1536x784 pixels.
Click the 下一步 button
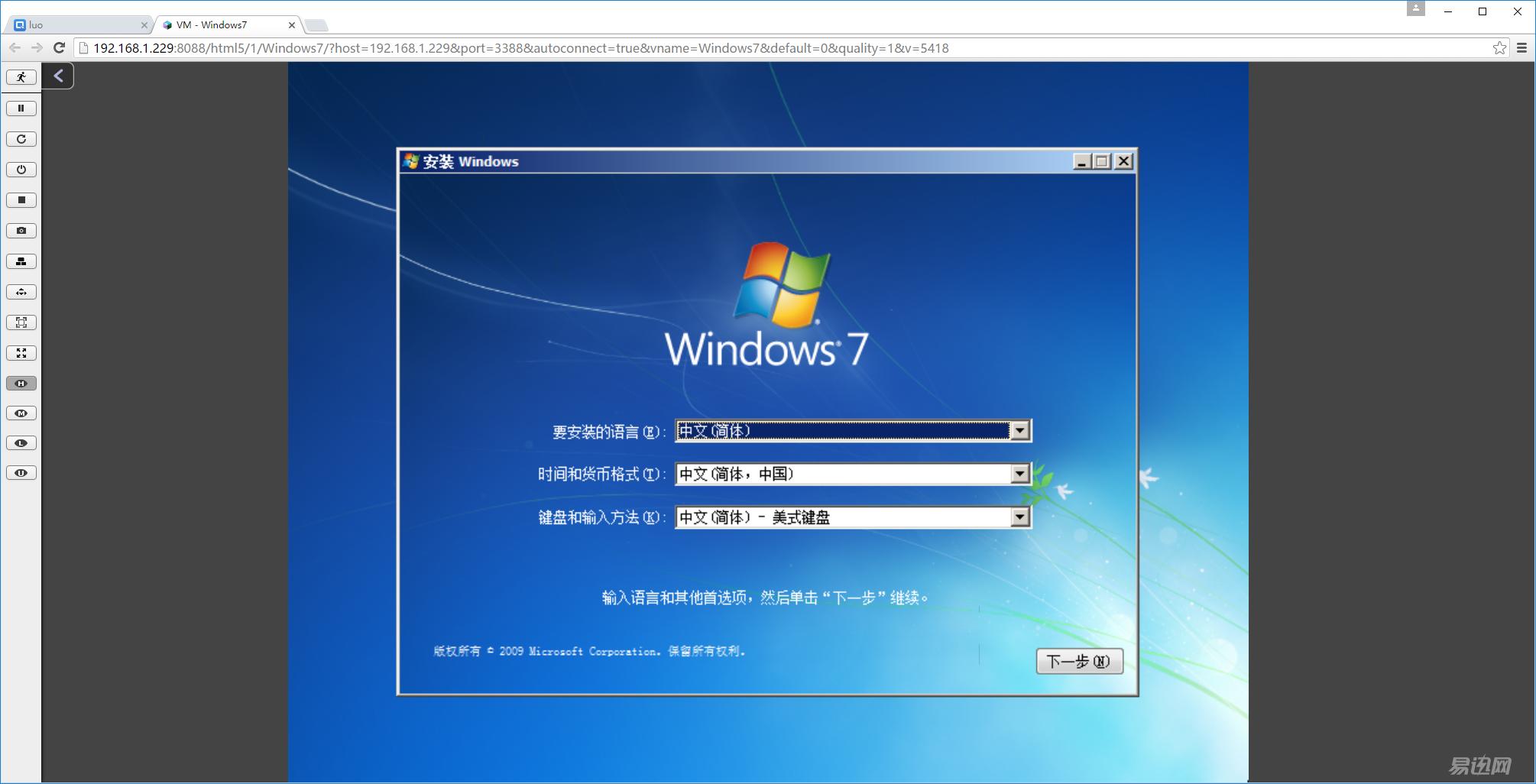(x=1079, y=661)
